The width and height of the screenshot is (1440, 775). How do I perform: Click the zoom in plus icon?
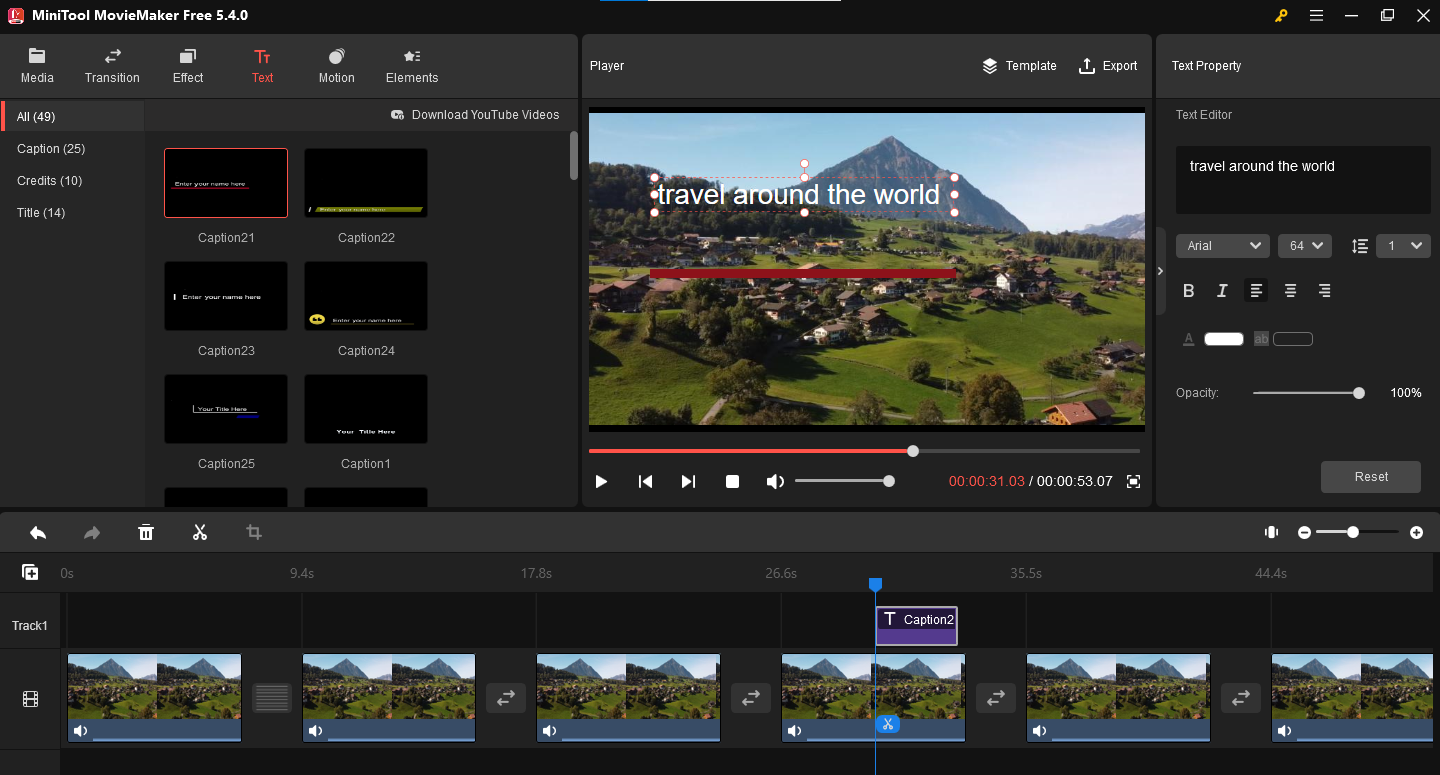point(1416,533)
